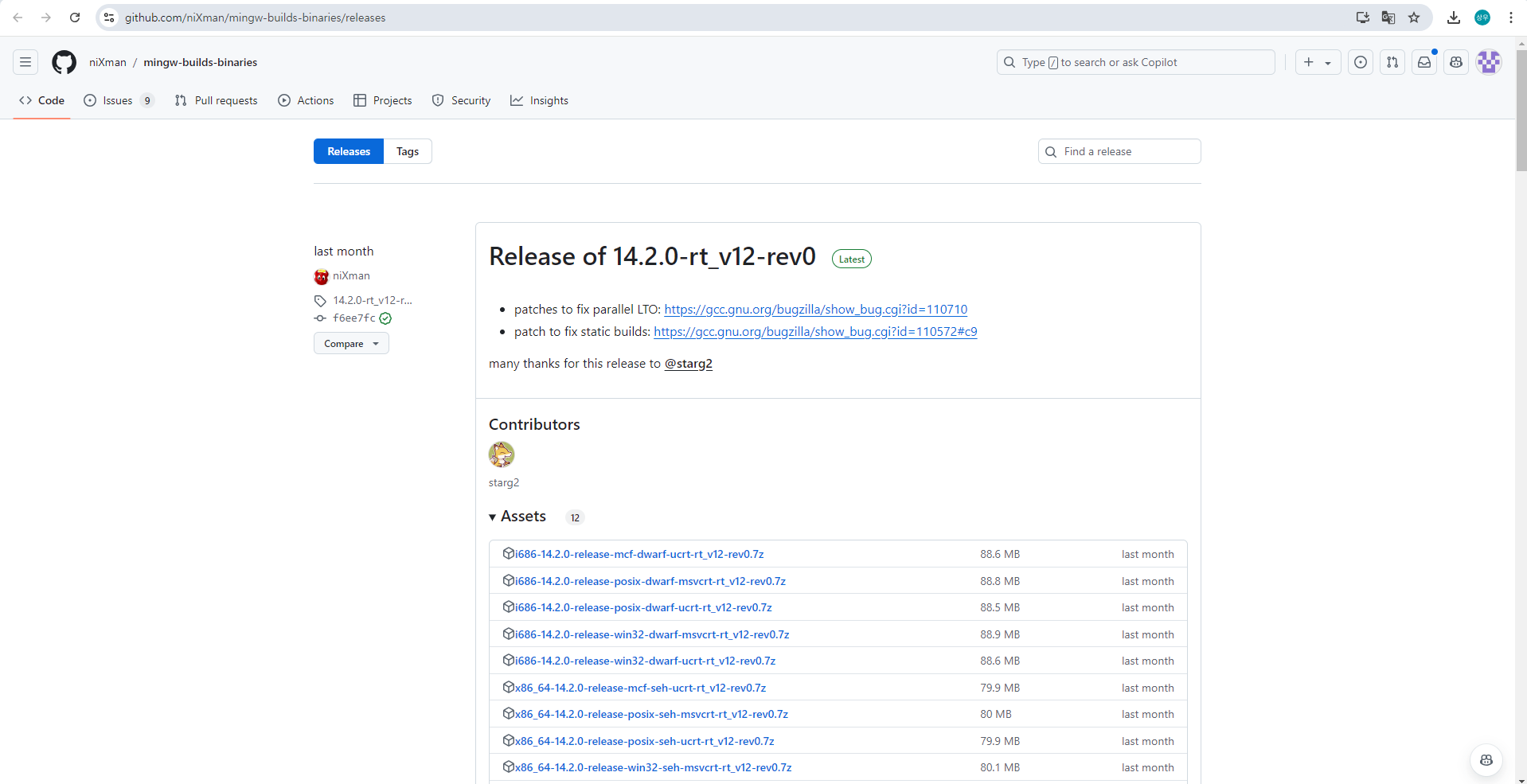Click the Find a release search field

click(x=1119, y=151)
